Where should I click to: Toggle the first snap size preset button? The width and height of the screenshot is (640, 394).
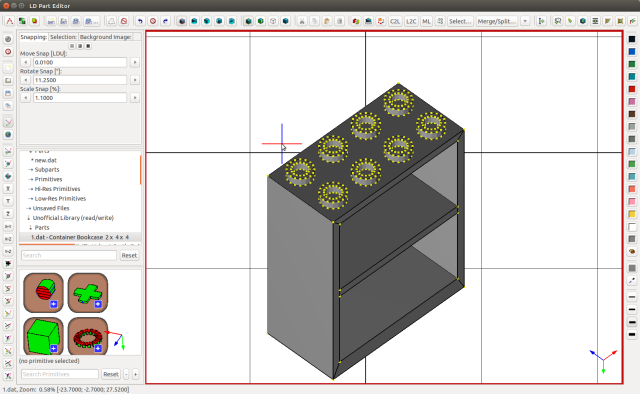72,46
